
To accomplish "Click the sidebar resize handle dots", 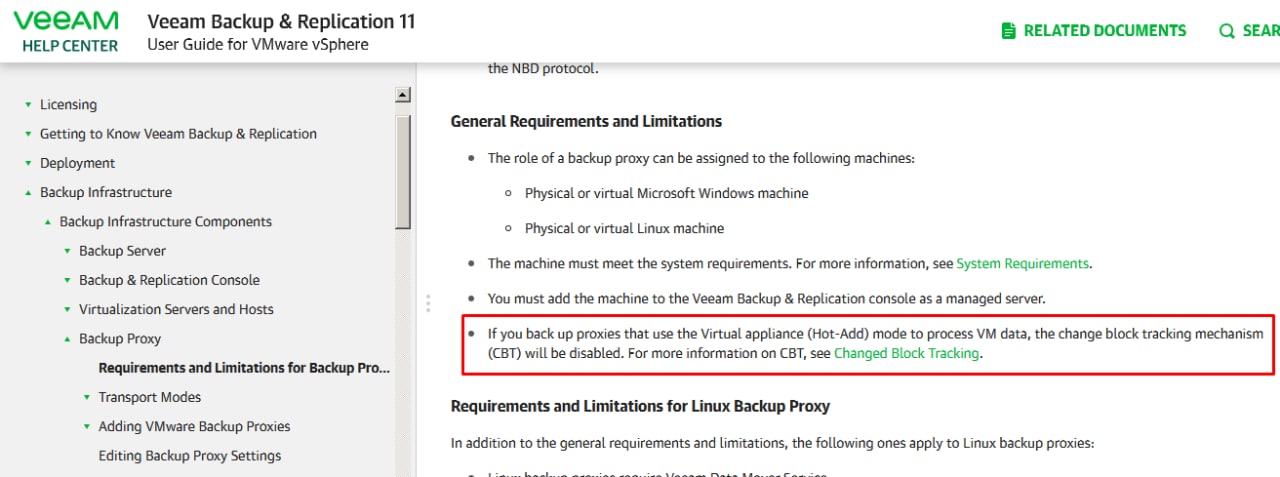I will click(428, 303).
